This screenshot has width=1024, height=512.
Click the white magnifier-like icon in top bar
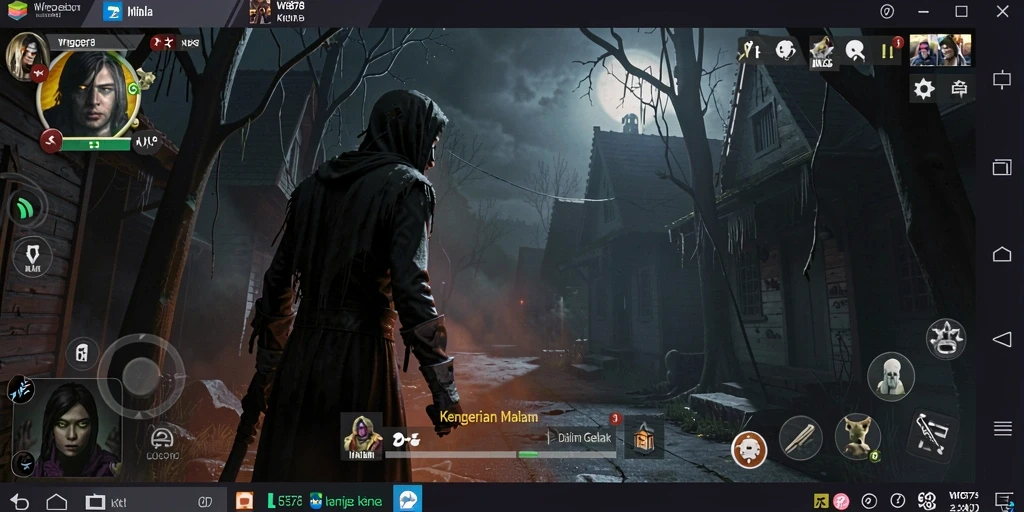[854, 50]
